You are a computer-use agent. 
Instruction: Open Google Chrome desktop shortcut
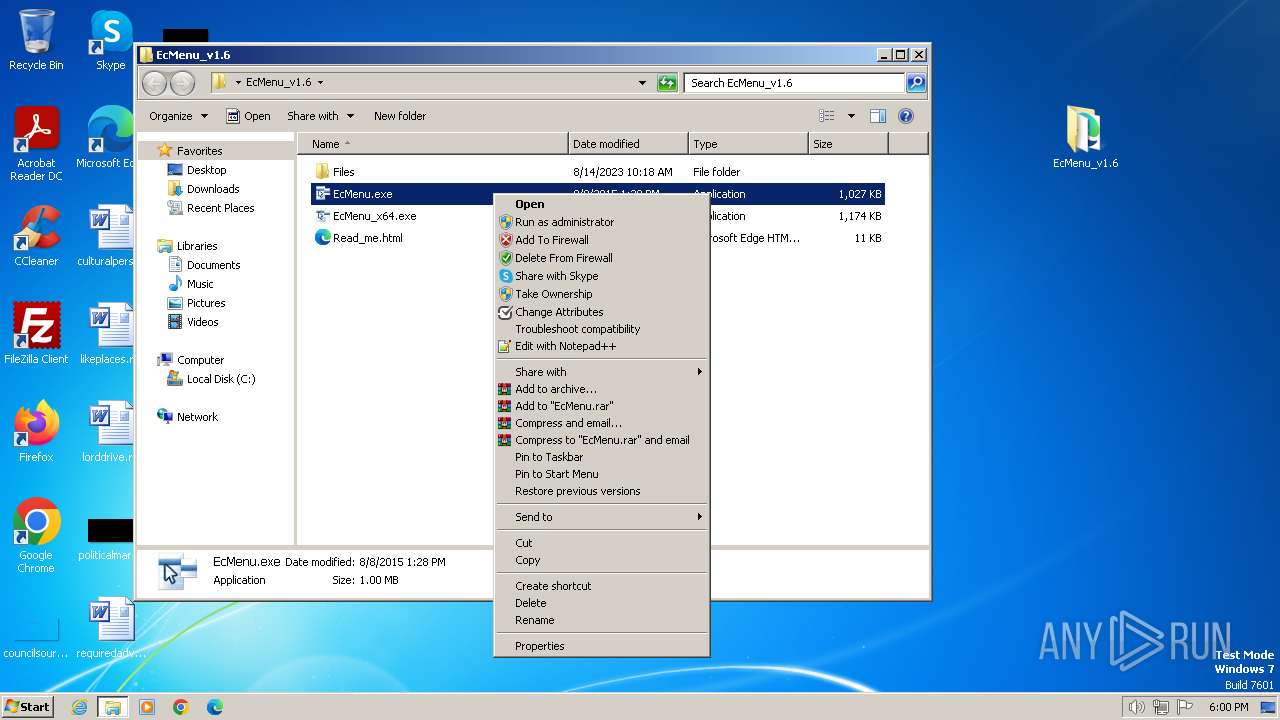pyautogui.click(x=36, y=536)
